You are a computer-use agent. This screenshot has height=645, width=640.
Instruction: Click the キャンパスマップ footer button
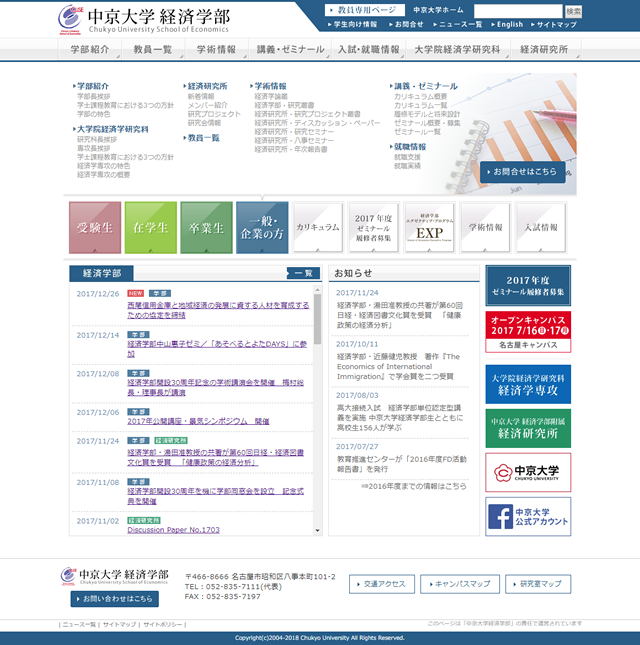coord(460,584)
